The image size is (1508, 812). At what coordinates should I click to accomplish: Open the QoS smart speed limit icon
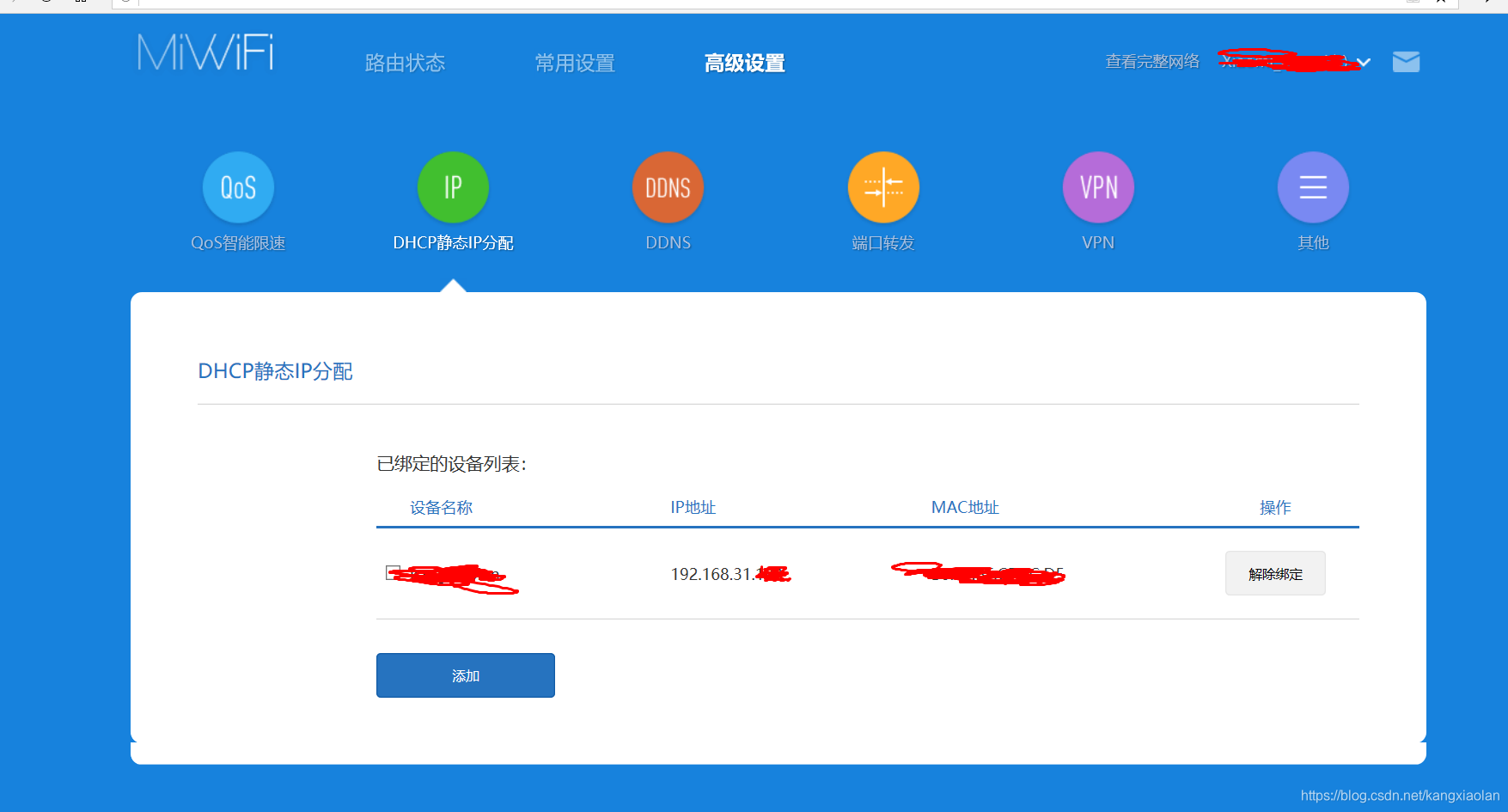click(238, 187)
